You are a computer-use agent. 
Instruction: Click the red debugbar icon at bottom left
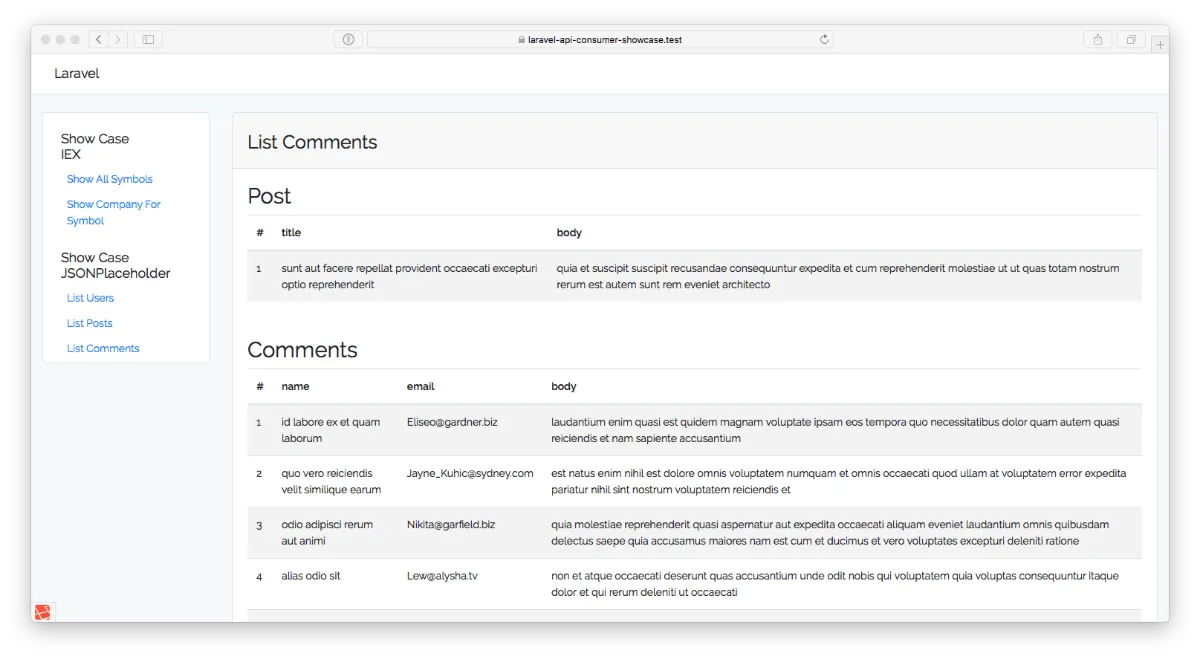tap(42, 611)
